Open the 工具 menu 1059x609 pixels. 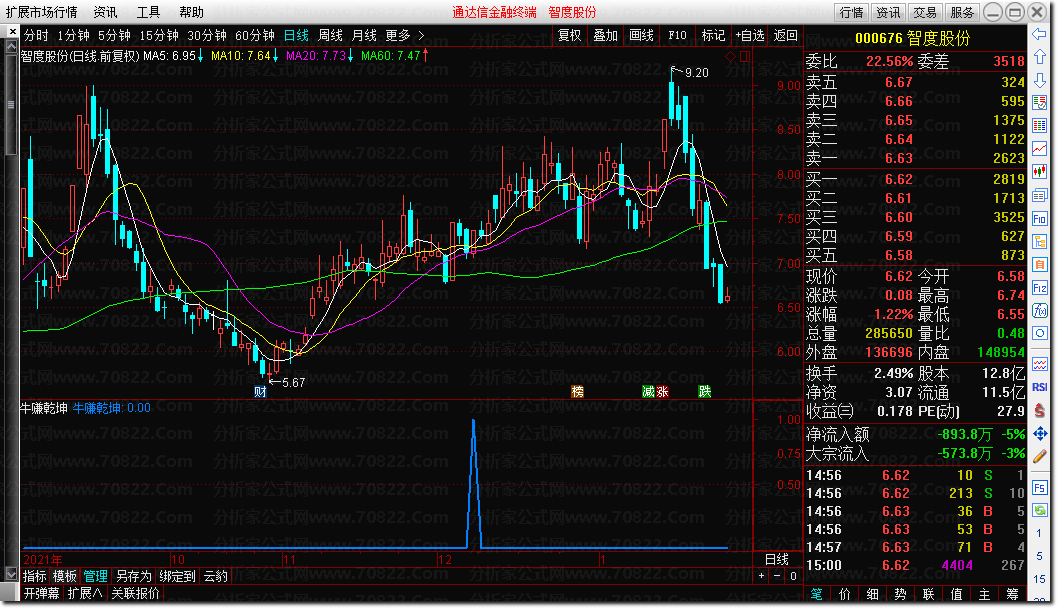click(148, 12)
